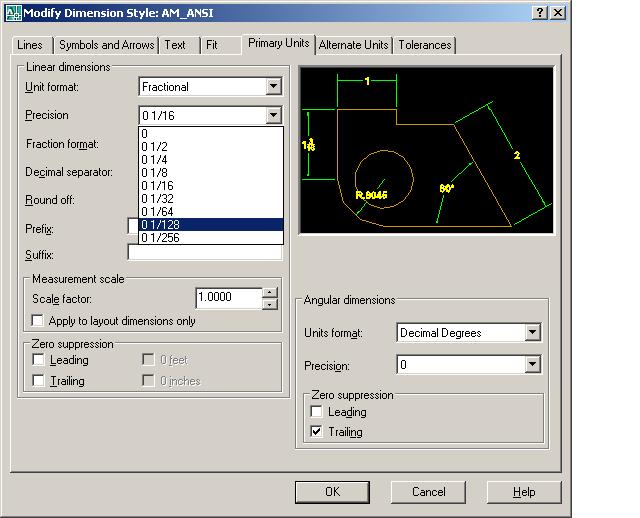Screen dimensions: 640x518
Task: Enable Apply to layout dimensions only
Action: (x=39, y=321)
